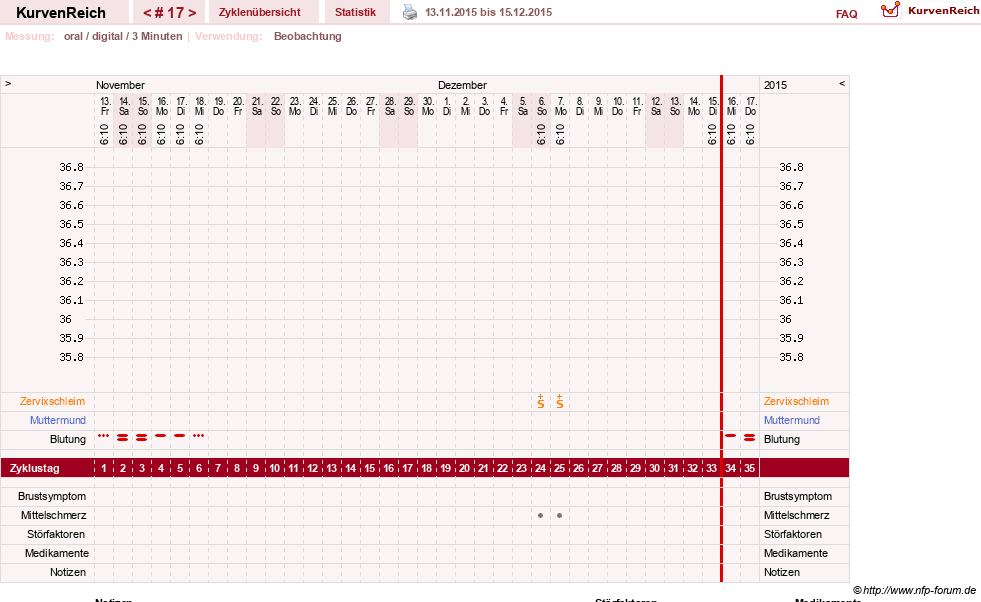Click the November month label

[x=120, y=85]
